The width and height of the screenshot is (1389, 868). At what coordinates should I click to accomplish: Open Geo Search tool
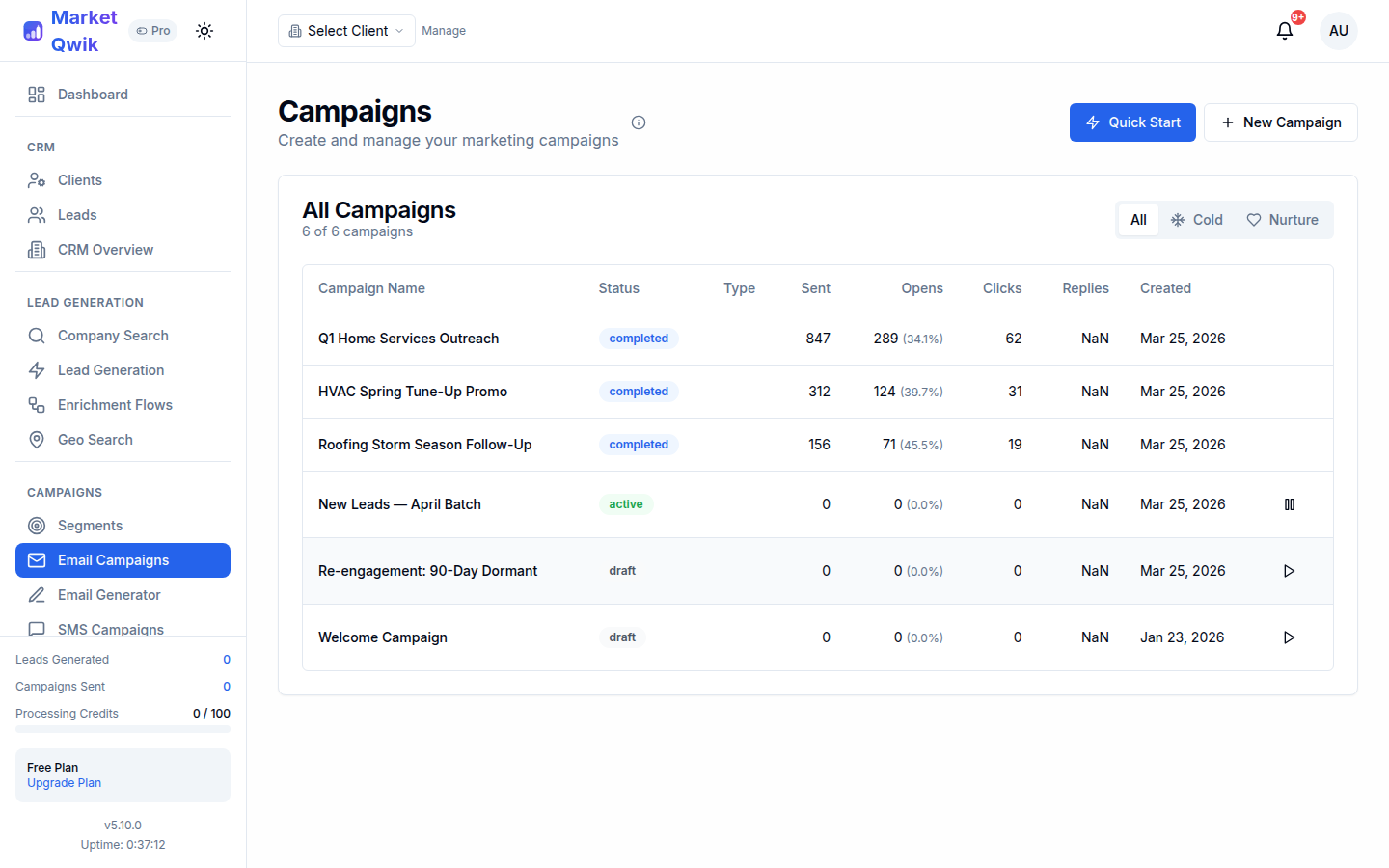click(95, 439)
